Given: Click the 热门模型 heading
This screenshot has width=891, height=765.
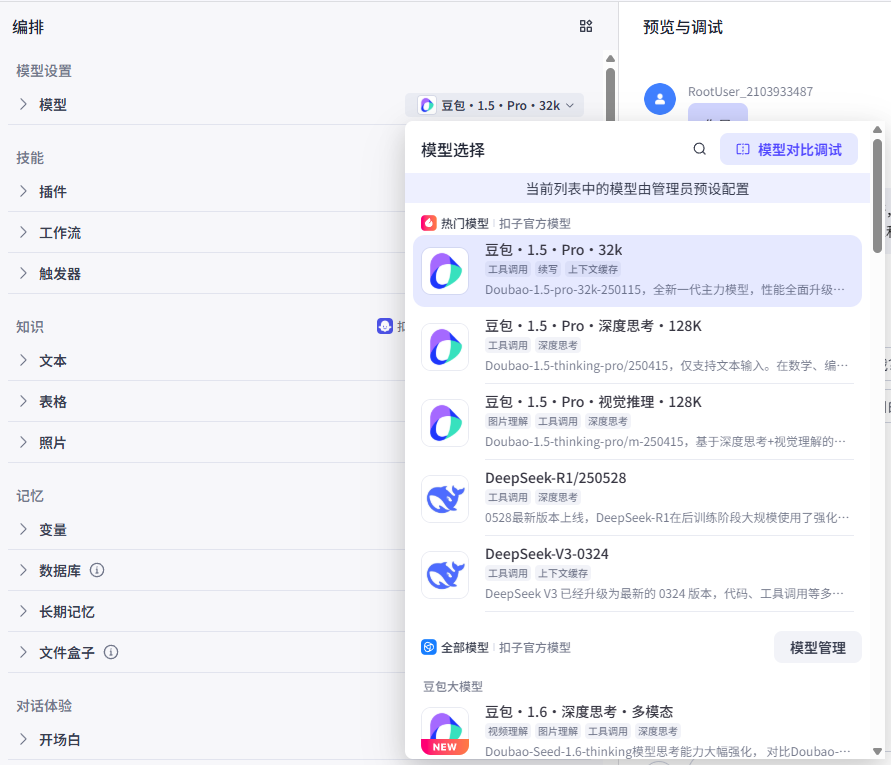Looking at the screenshot, I should [465, 223].
